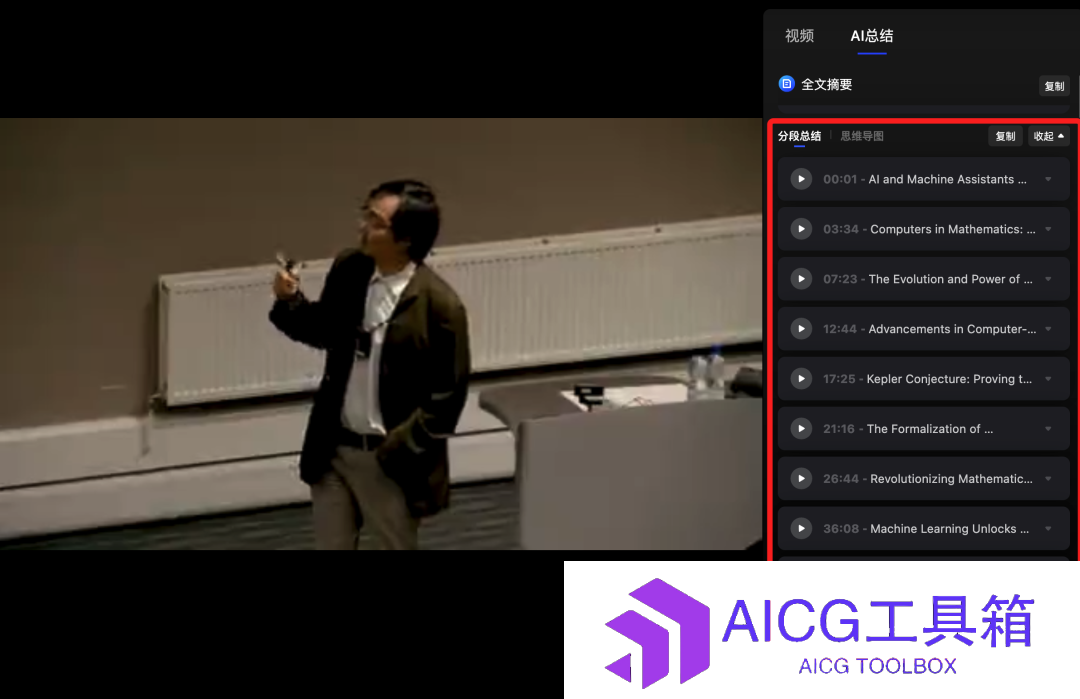This screenshot has width=1080, height=699.
Task: Click 'The Formalization of ...' title
Action: 930,429
